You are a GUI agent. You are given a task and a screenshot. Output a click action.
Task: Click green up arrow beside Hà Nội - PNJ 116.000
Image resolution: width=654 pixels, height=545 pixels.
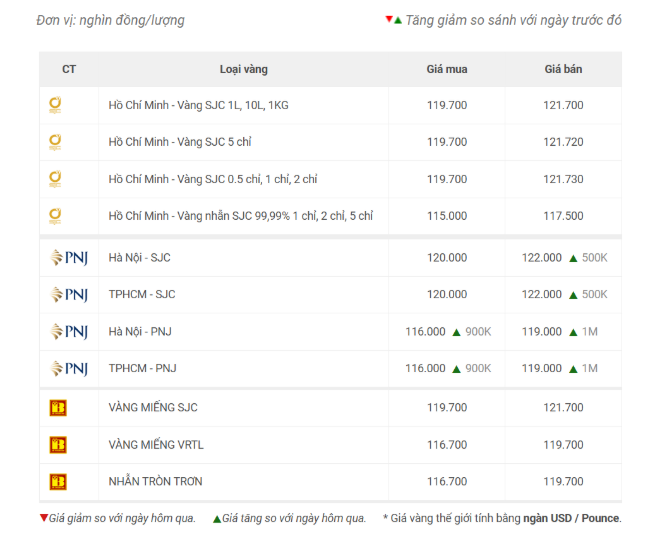pyautogui.click(x=457, y=332)
